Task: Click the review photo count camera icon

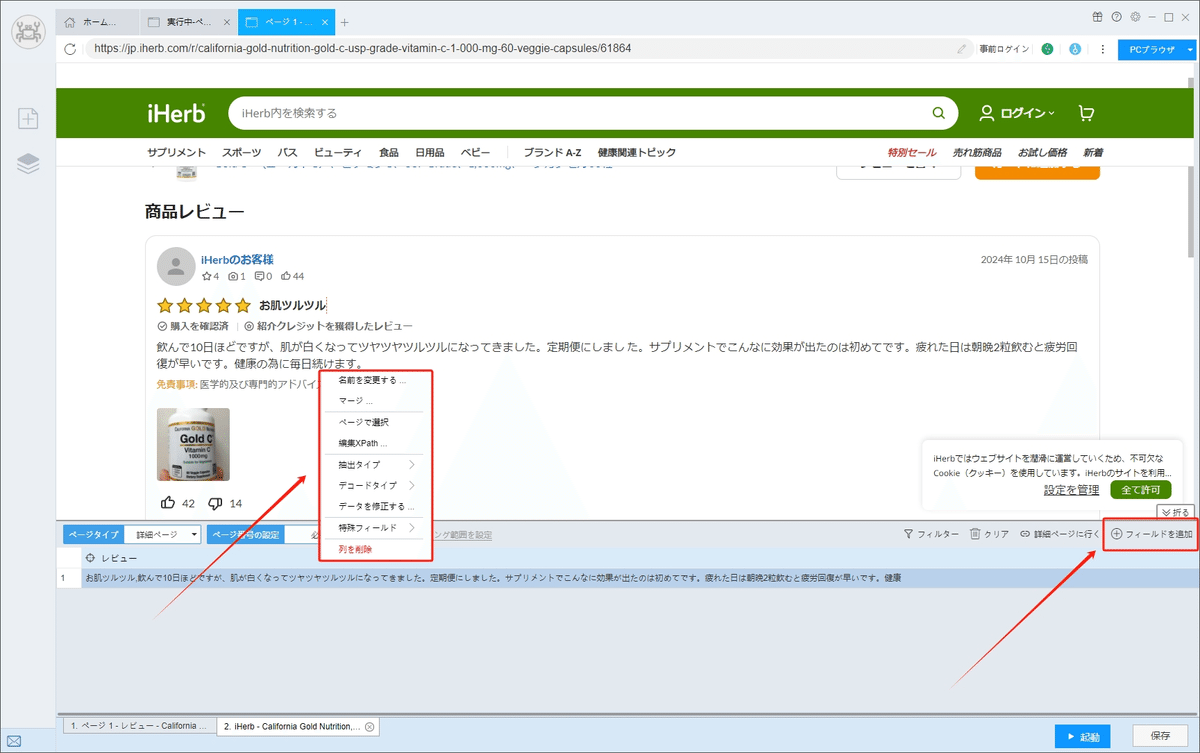Action: (x=233, y=276)
